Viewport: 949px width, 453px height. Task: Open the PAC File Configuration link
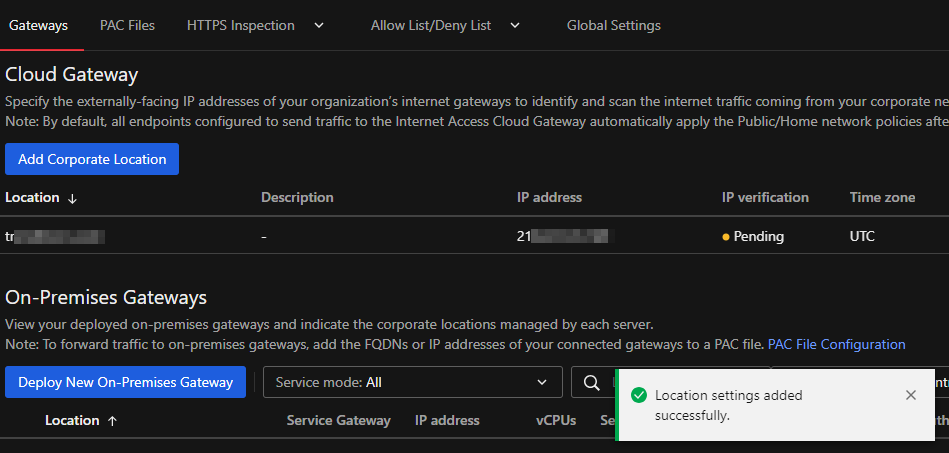click(x=836, y=344)
